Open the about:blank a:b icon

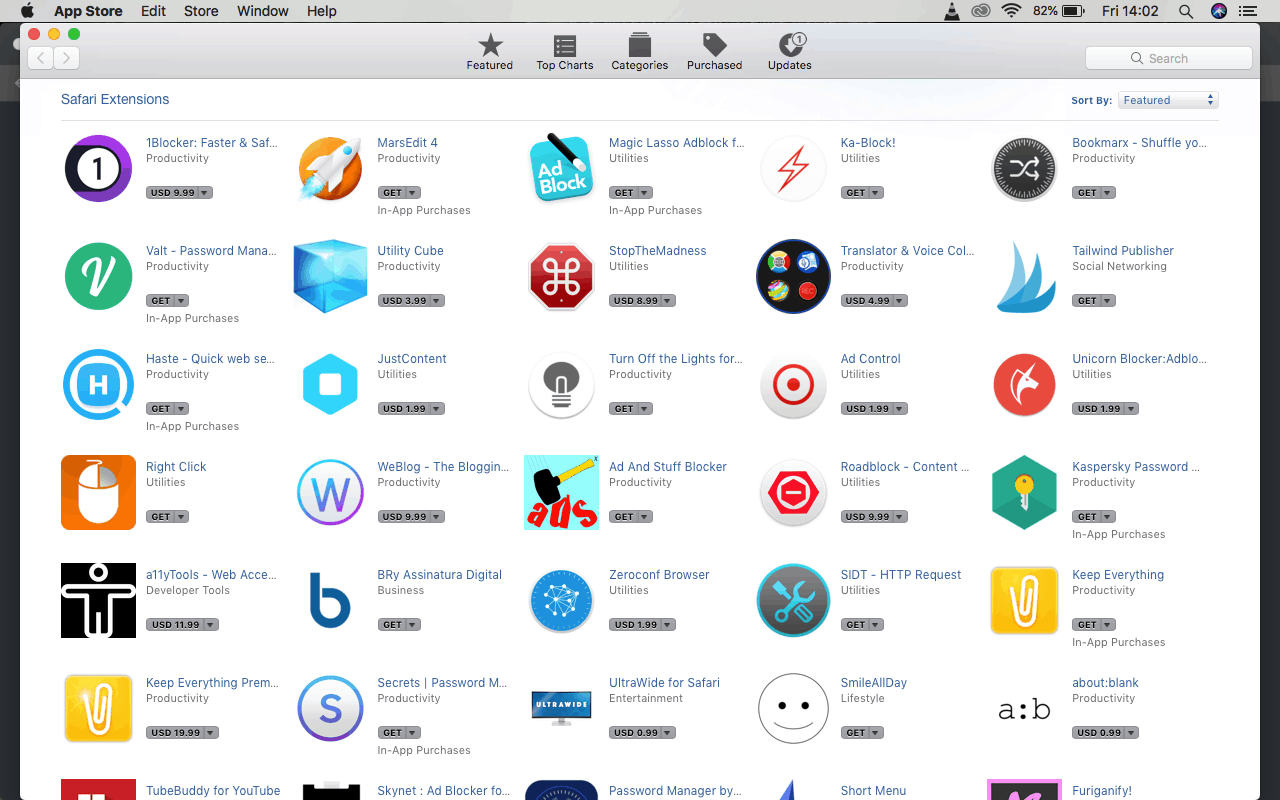(1024, 710)
